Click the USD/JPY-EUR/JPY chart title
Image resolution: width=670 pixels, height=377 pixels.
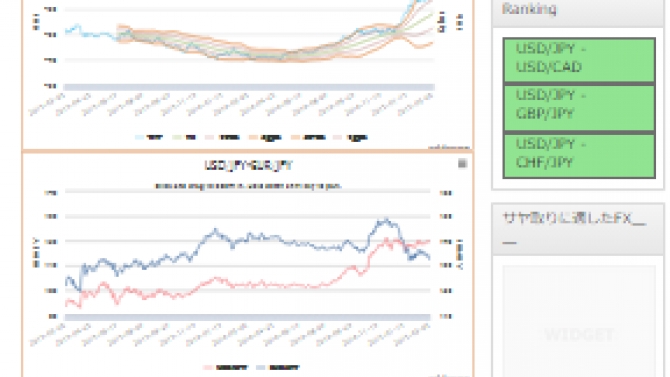point(248,165)
